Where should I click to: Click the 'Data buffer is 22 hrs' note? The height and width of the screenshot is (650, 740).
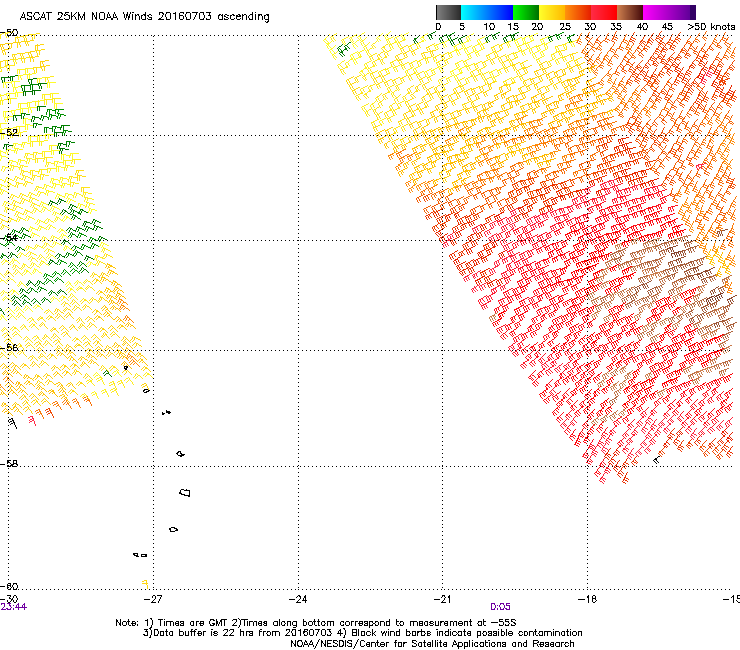click(x=363, y=633)
